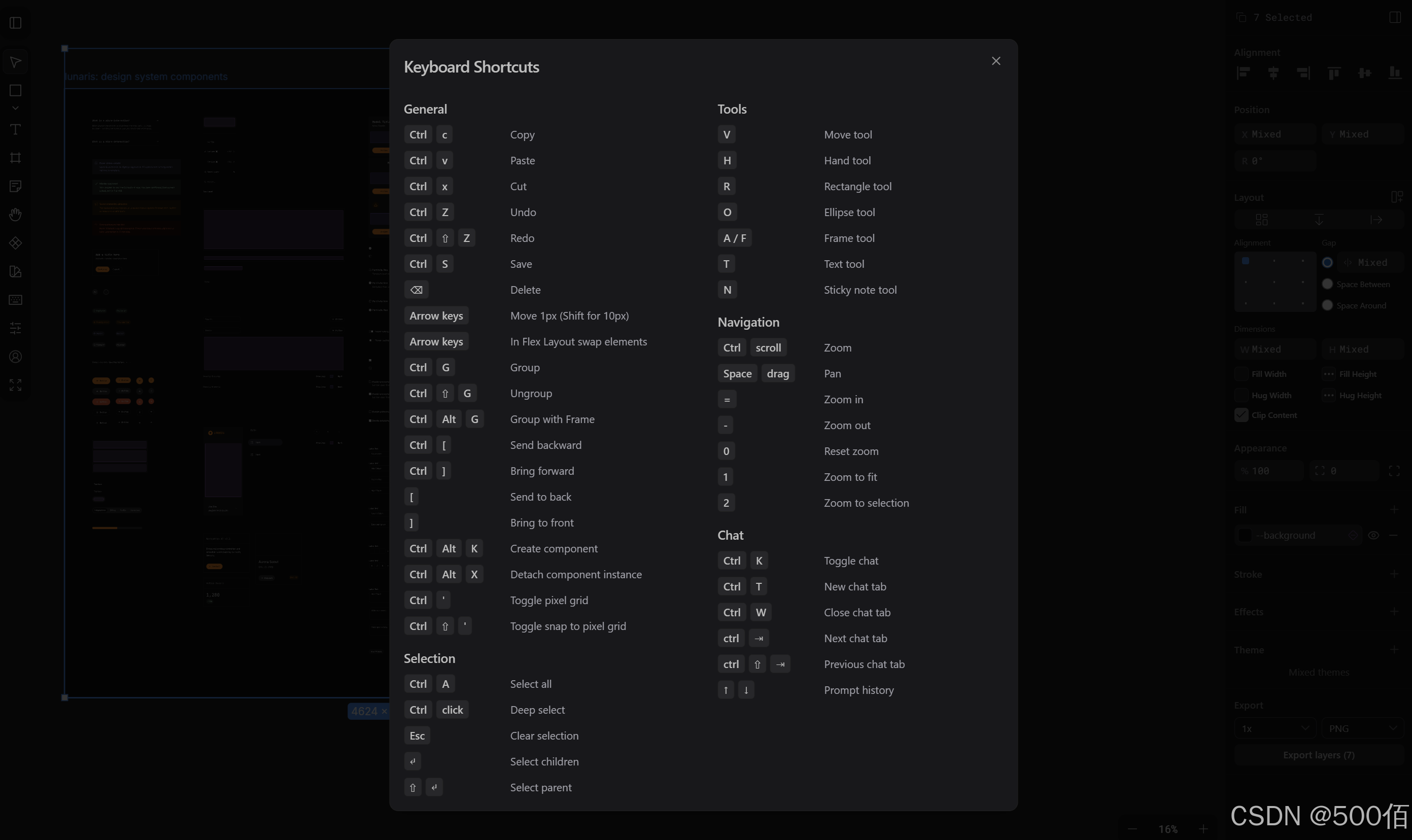Viewport: 1412px width, 840px height.
Task: Select the Frame tool in left toolbar
Action: (16, 158)
